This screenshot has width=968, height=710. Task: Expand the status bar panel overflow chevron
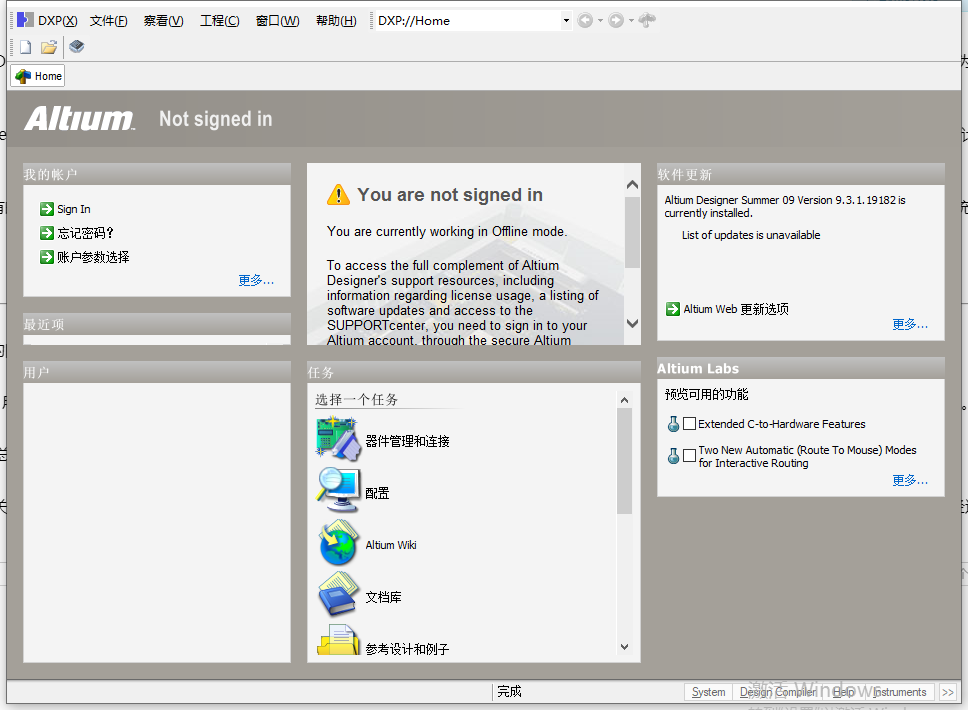click(947, 692)
